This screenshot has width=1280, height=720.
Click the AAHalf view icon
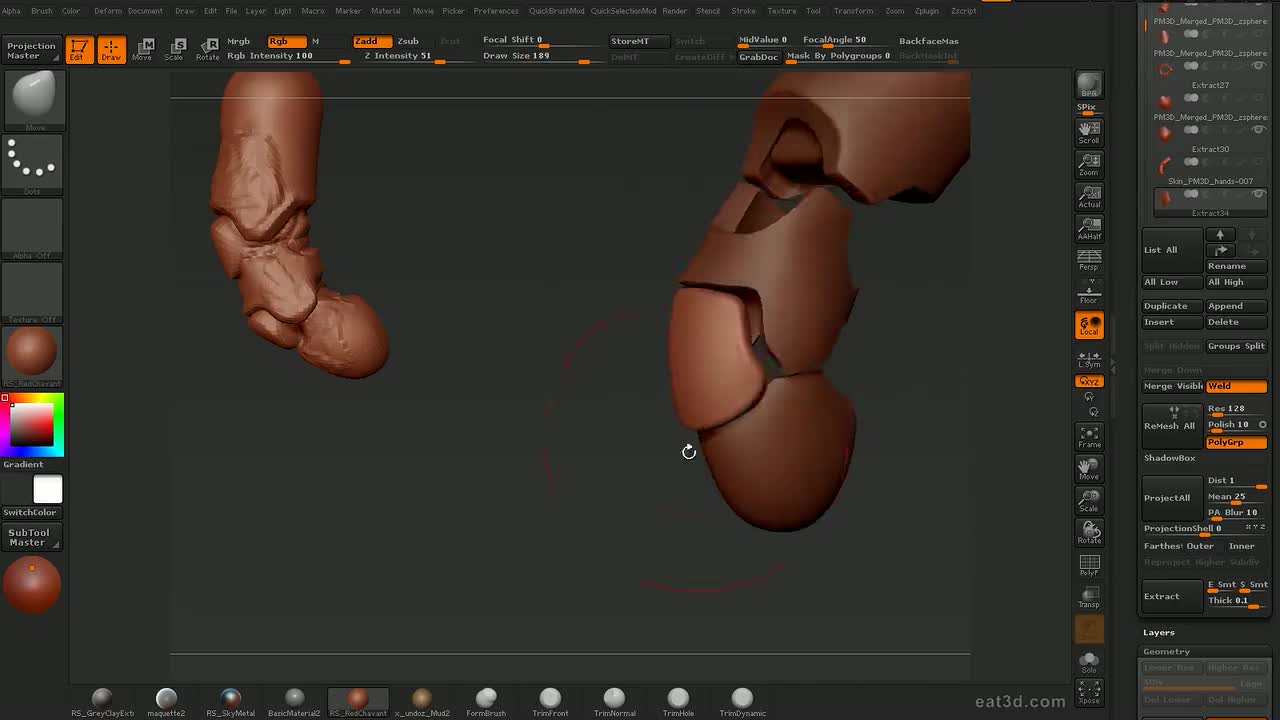[x=1089, y=228]
